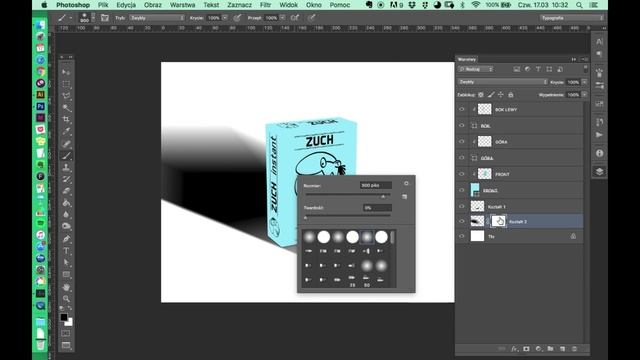Image resolution: width=640 pixels, height=360 pixels.
Task: Select the Clone Stamp tool
Action: [66, 167]
